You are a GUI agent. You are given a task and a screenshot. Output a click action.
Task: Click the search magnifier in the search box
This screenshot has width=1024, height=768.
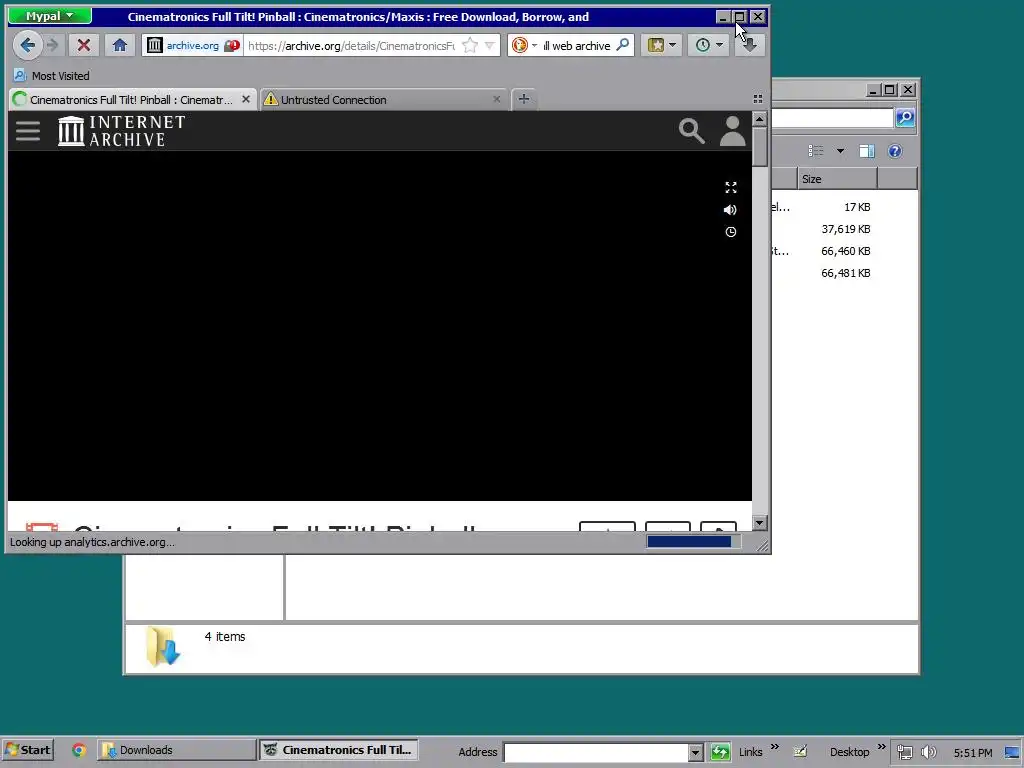[x=623, y=44]
